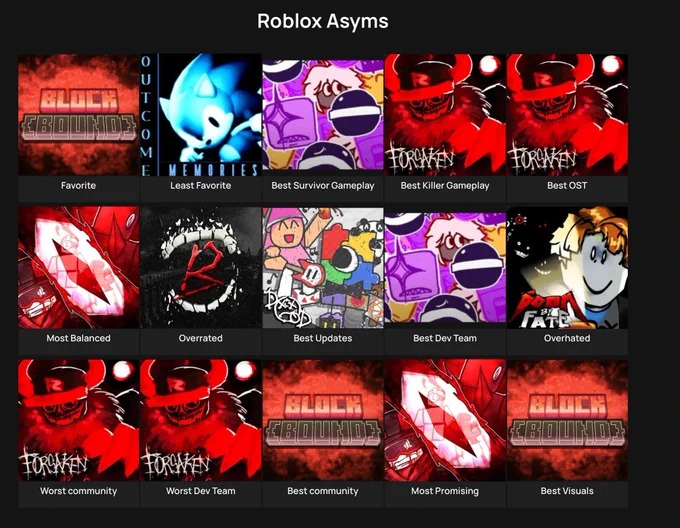Click the 'Roblox Asyms' title
The height and width of the screenshot is (528, 680).
[323, 21]
